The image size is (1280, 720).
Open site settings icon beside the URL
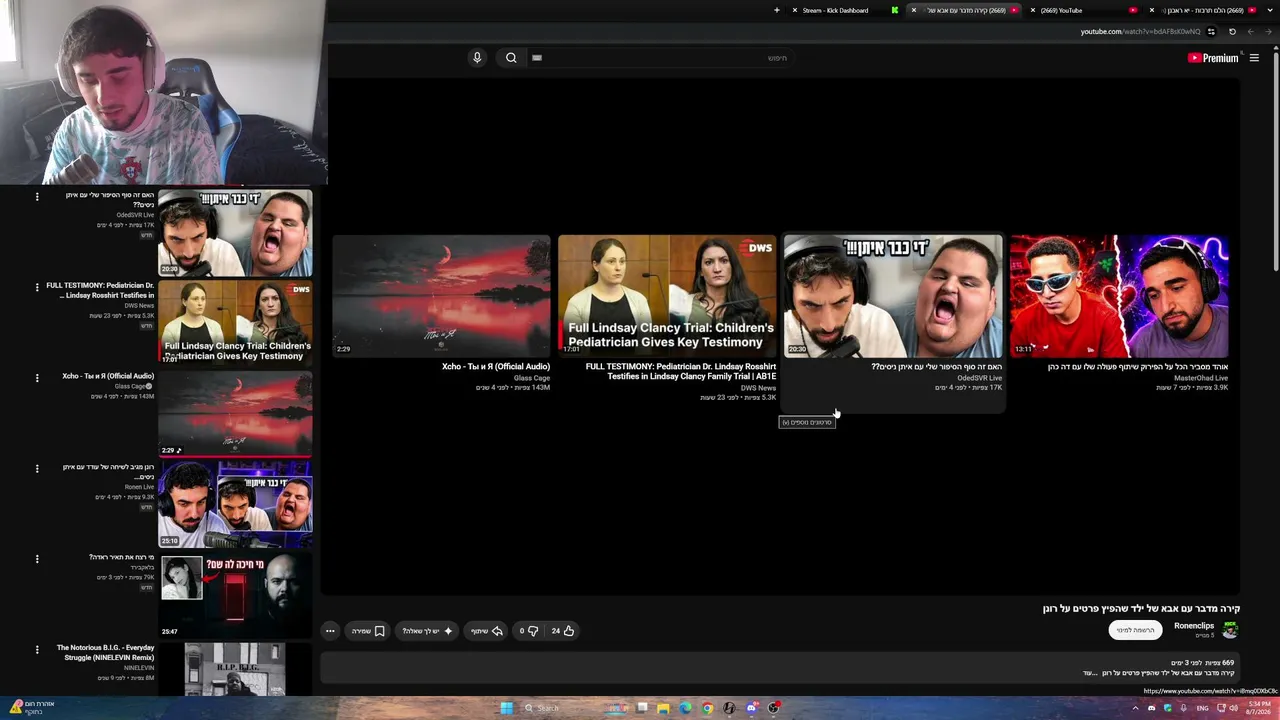(1211, 32)
